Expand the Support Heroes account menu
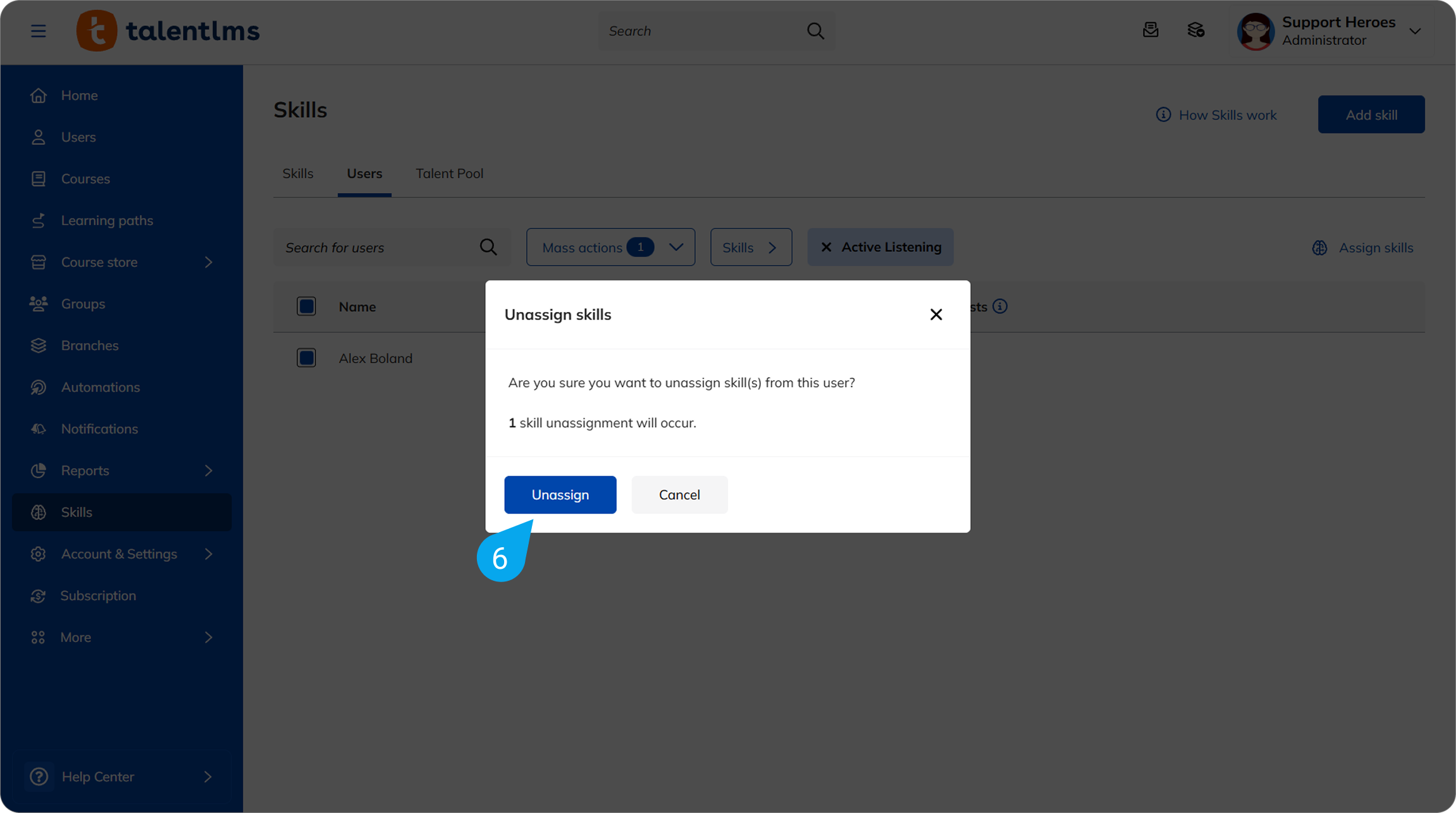The image size is (1456, 813). pos(1415,31)
